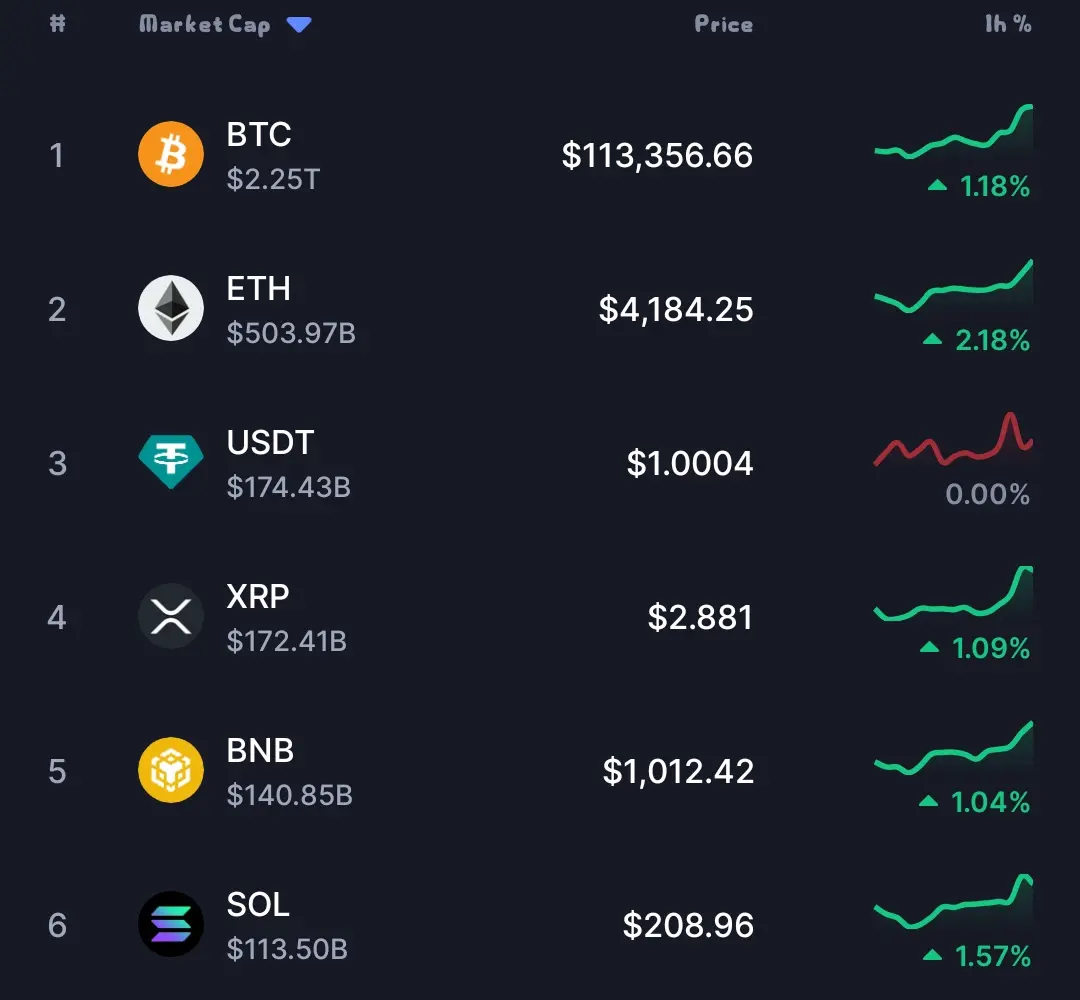Select the ETH price $4,184.25

[x=676, y=309]
